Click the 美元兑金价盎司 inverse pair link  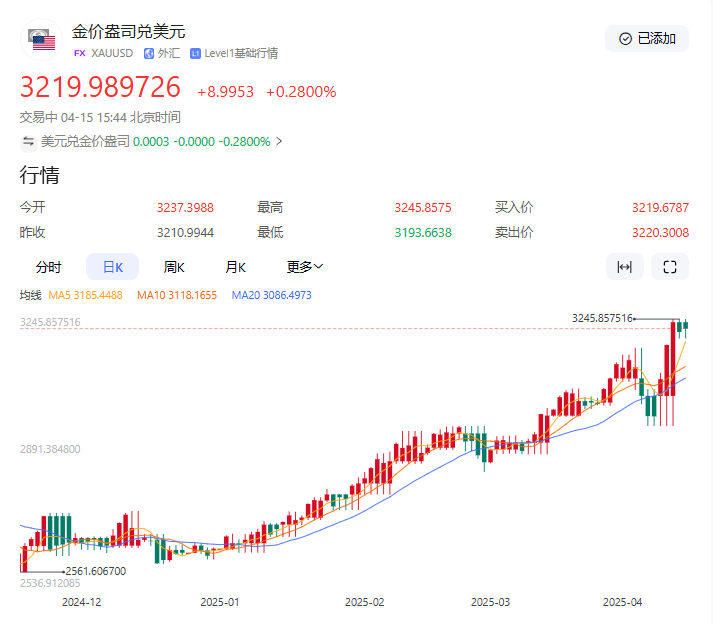[85, 142]
